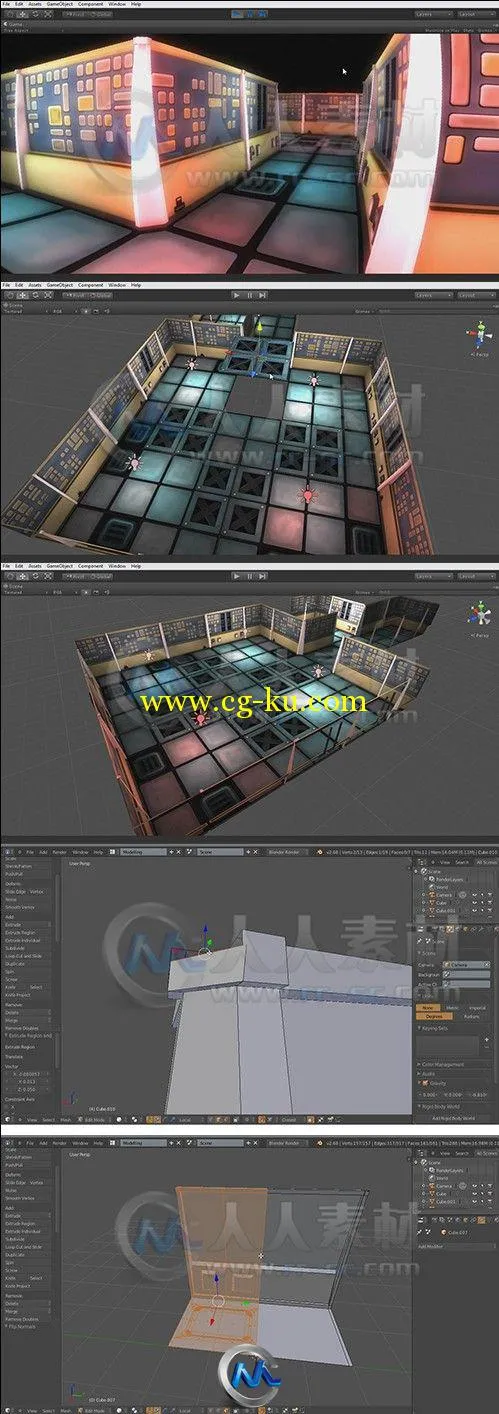
Task: Click Vector X value in upper Blender
Action: point(28,1073)
